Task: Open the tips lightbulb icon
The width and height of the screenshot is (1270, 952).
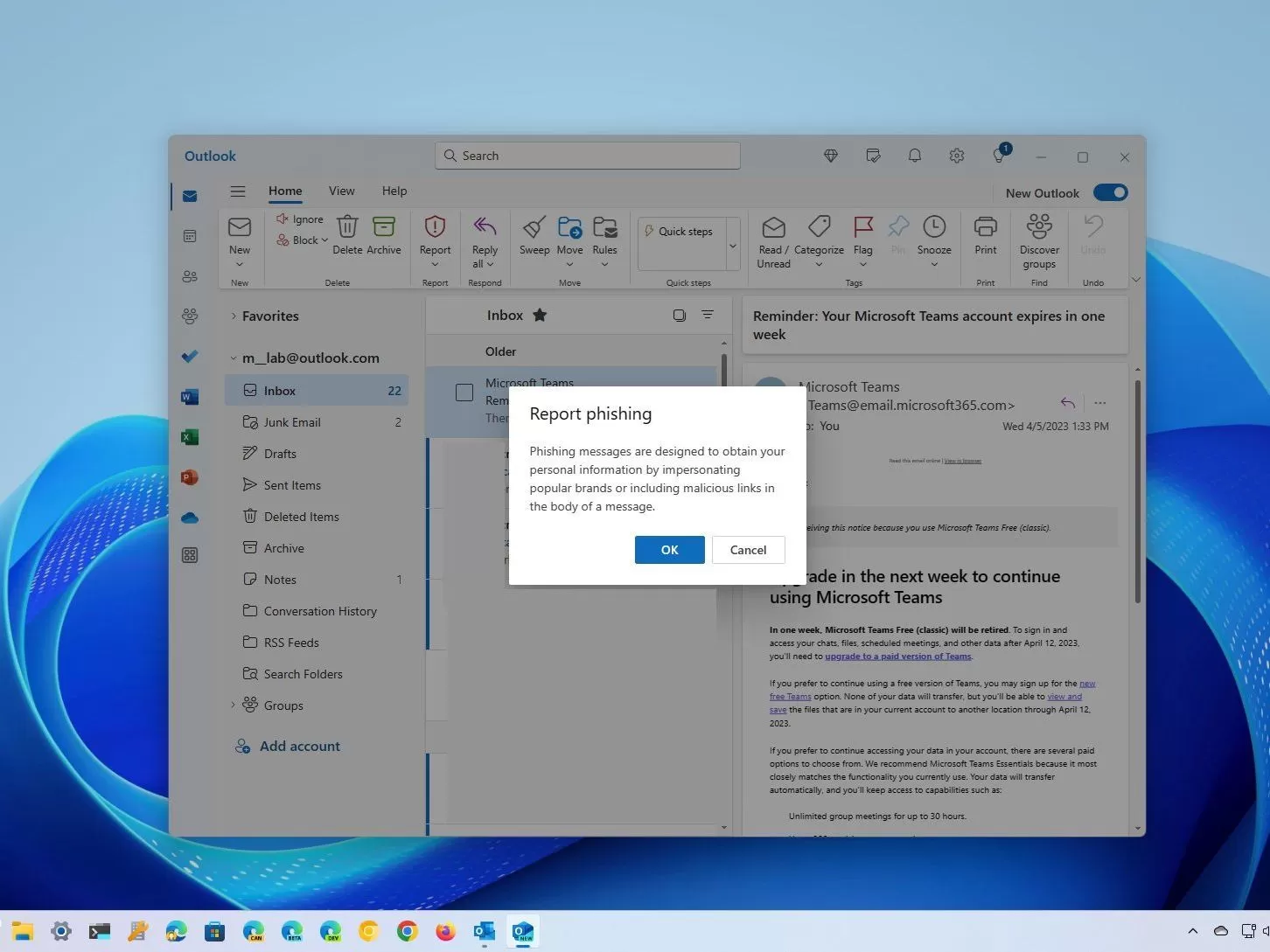Action: 999,155
